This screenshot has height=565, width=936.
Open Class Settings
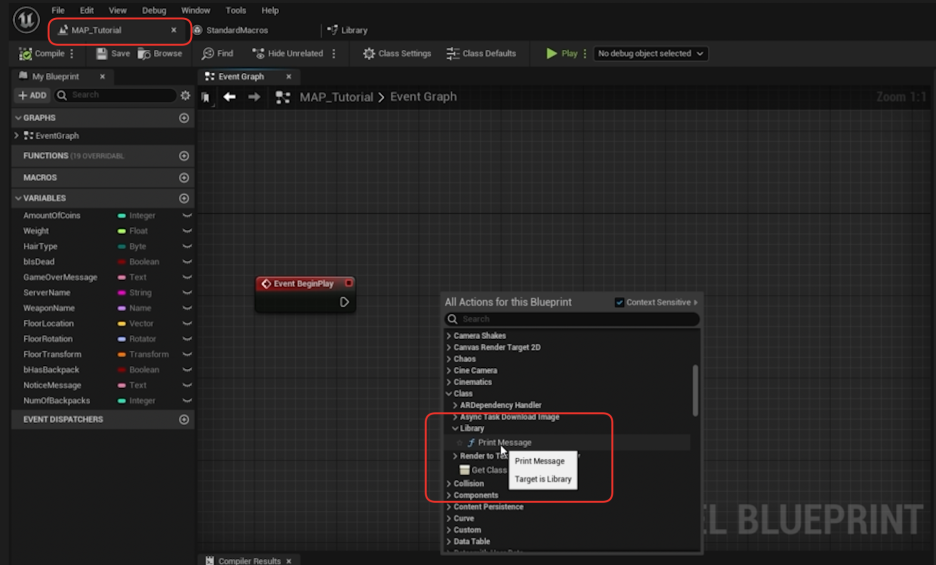[x=397, y=54]
